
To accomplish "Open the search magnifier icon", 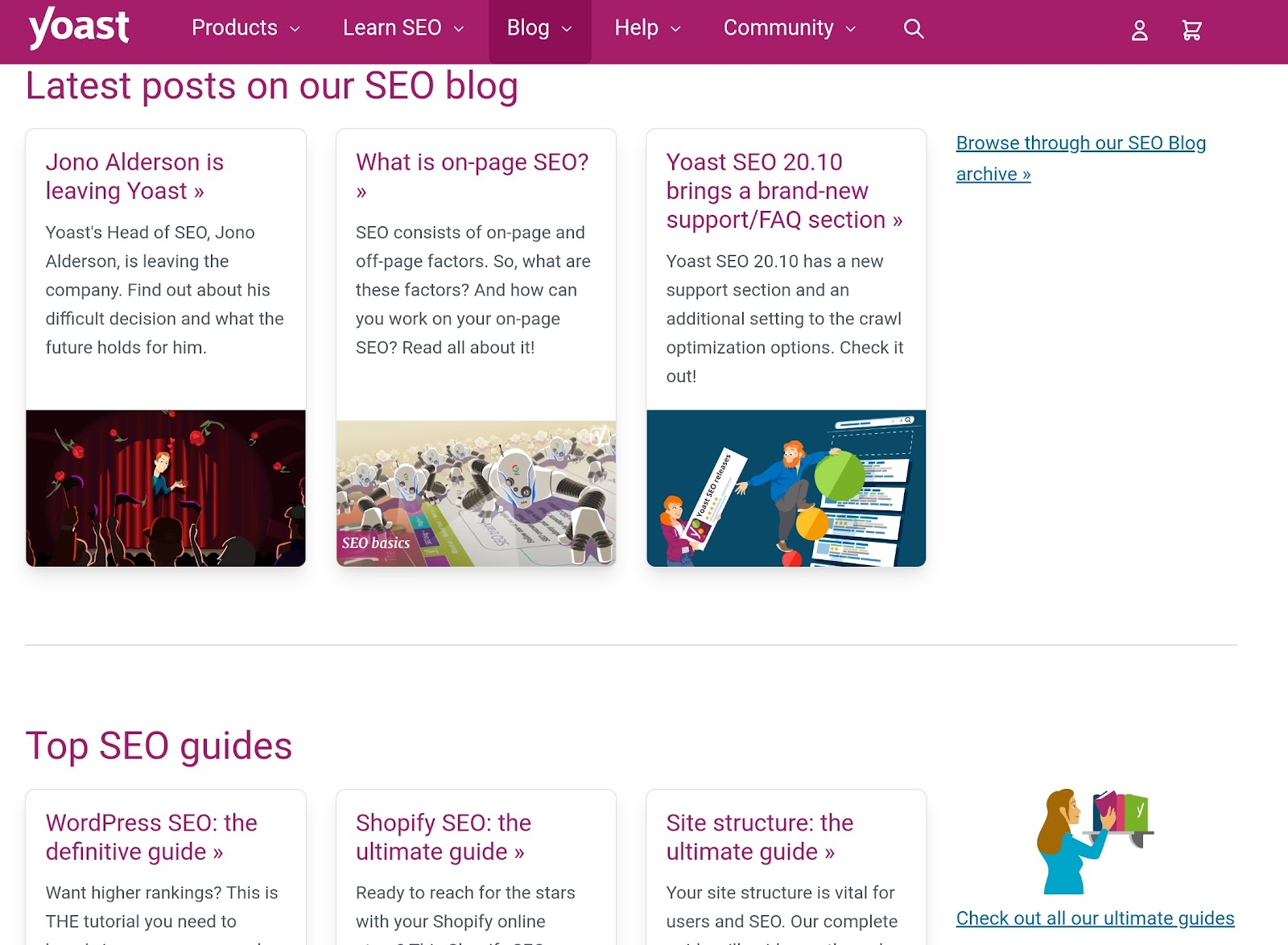I will point(913,29).
